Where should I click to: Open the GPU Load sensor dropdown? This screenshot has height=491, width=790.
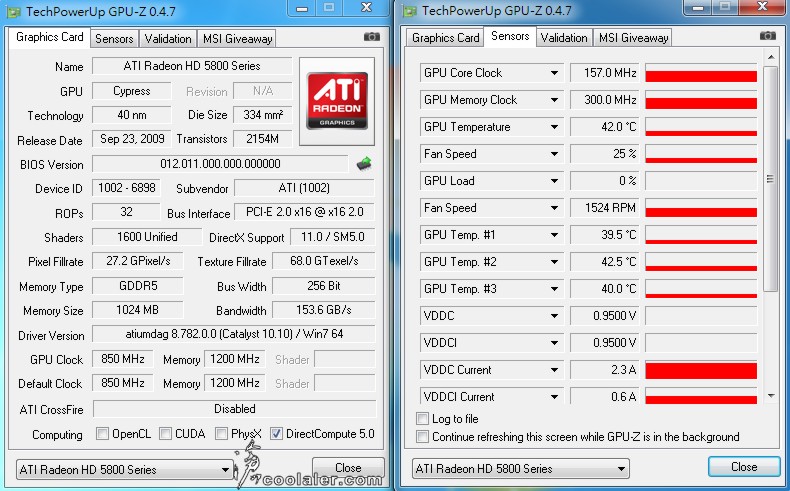point(554,181)
